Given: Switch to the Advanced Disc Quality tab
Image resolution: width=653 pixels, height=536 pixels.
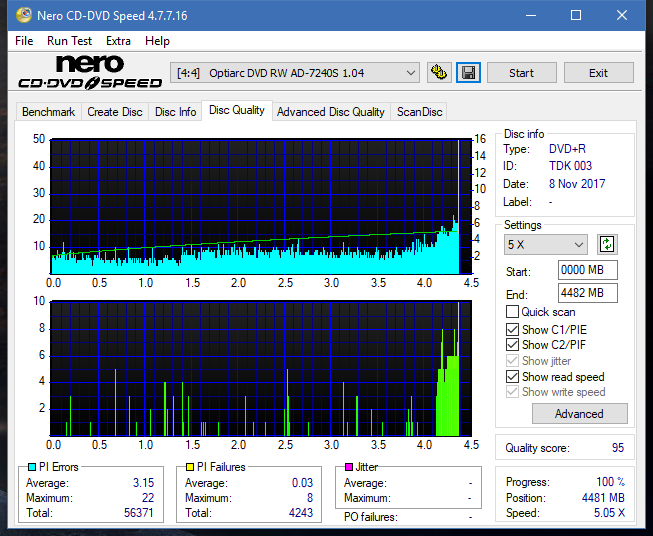Looking at the screenshot, I should click(x=331, y=112).
